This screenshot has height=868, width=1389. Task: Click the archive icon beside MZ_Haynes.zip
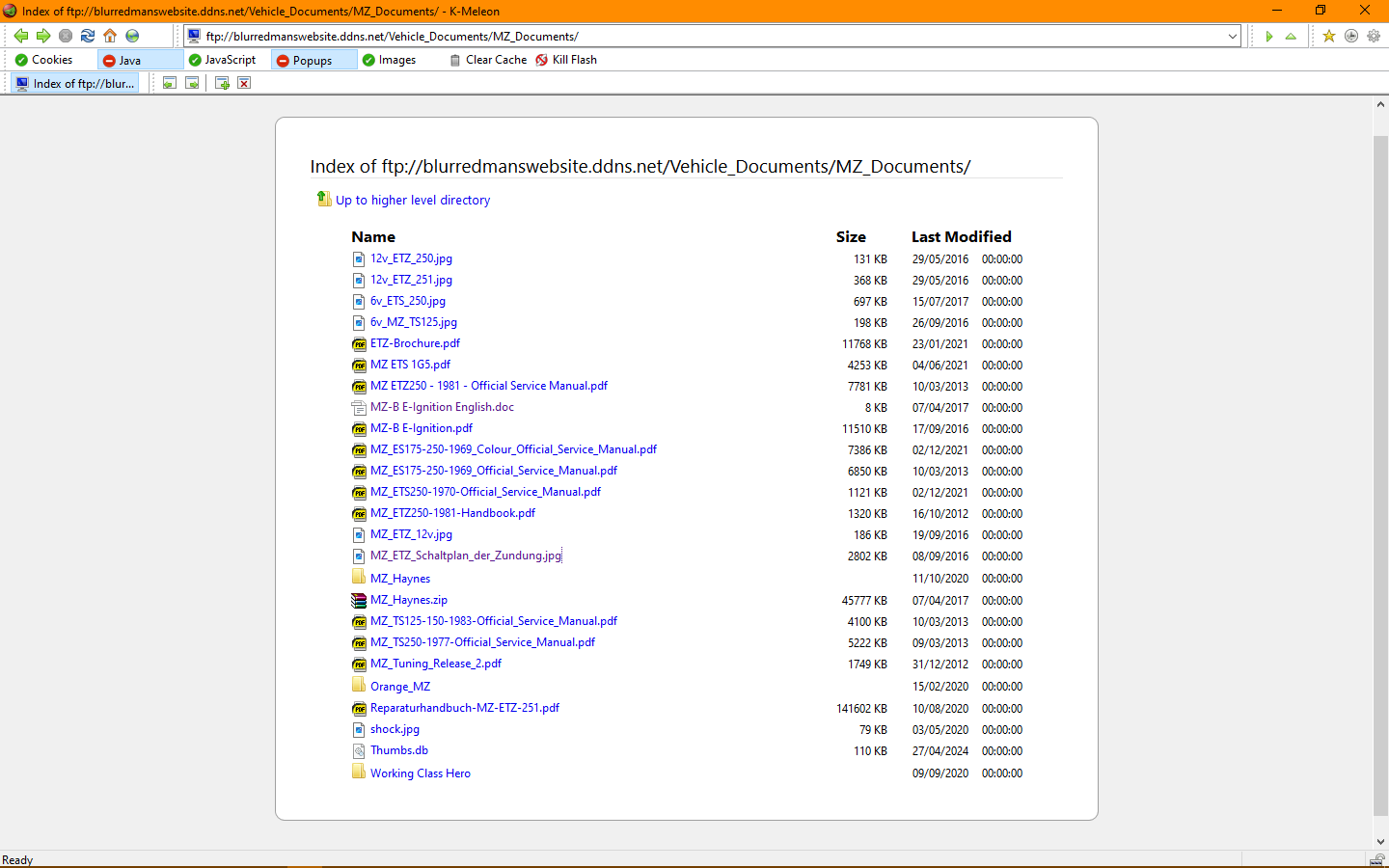point(359,600)
